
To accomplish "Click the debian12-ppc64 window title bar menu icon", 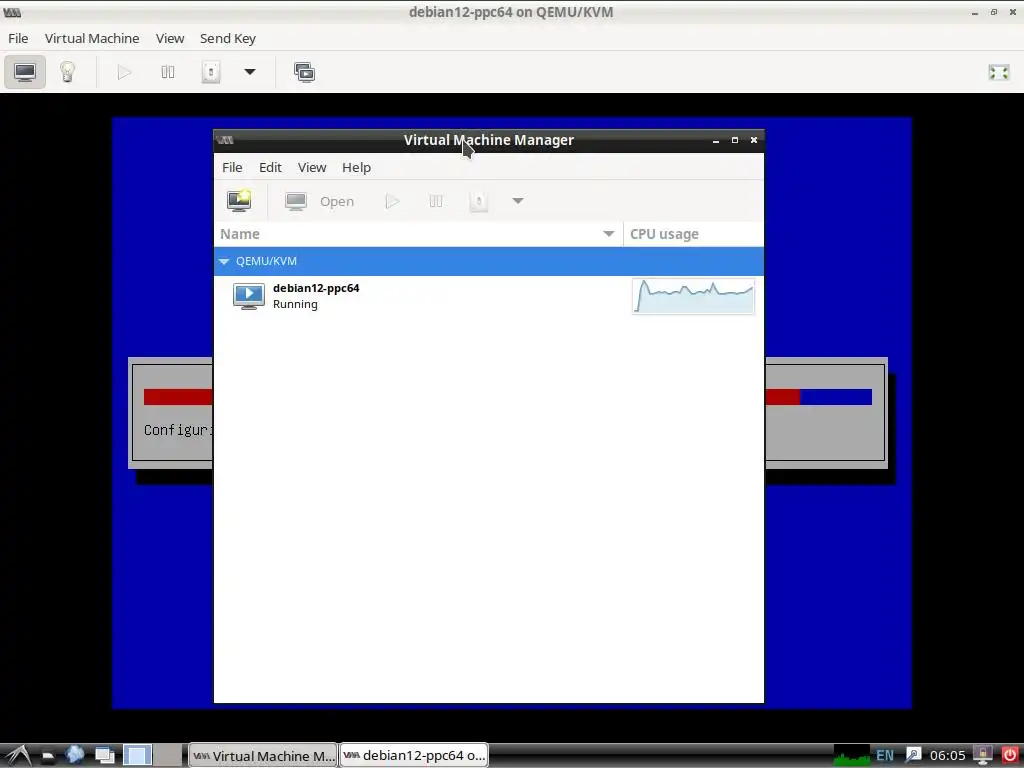I will click(12, 12).
